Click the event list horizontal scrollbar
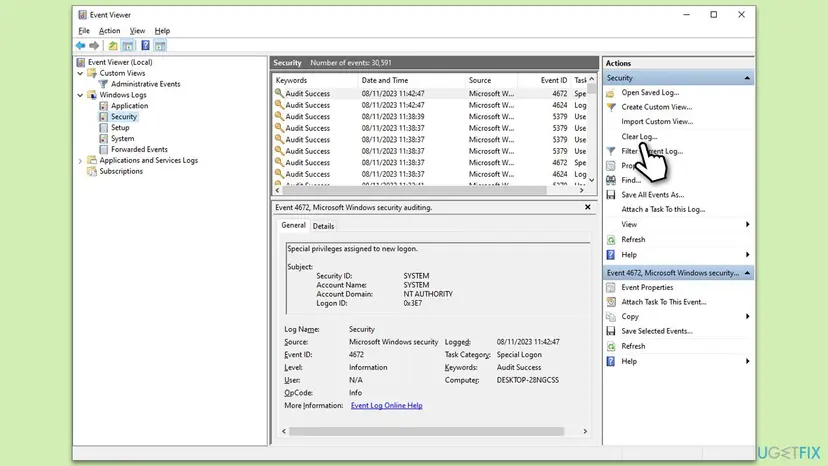Screen dimensions: 828x466 tap(415, 190)
